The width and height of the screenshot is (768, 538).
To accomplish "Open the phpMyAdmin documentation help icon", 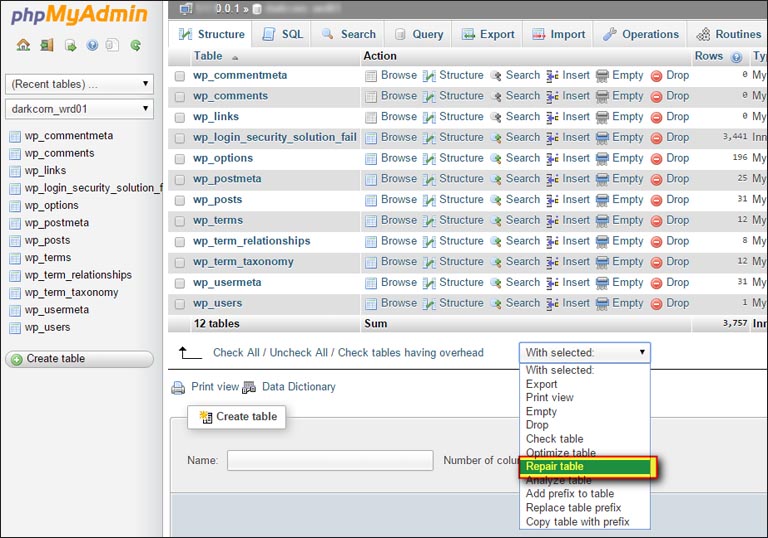I will (92, 45).
